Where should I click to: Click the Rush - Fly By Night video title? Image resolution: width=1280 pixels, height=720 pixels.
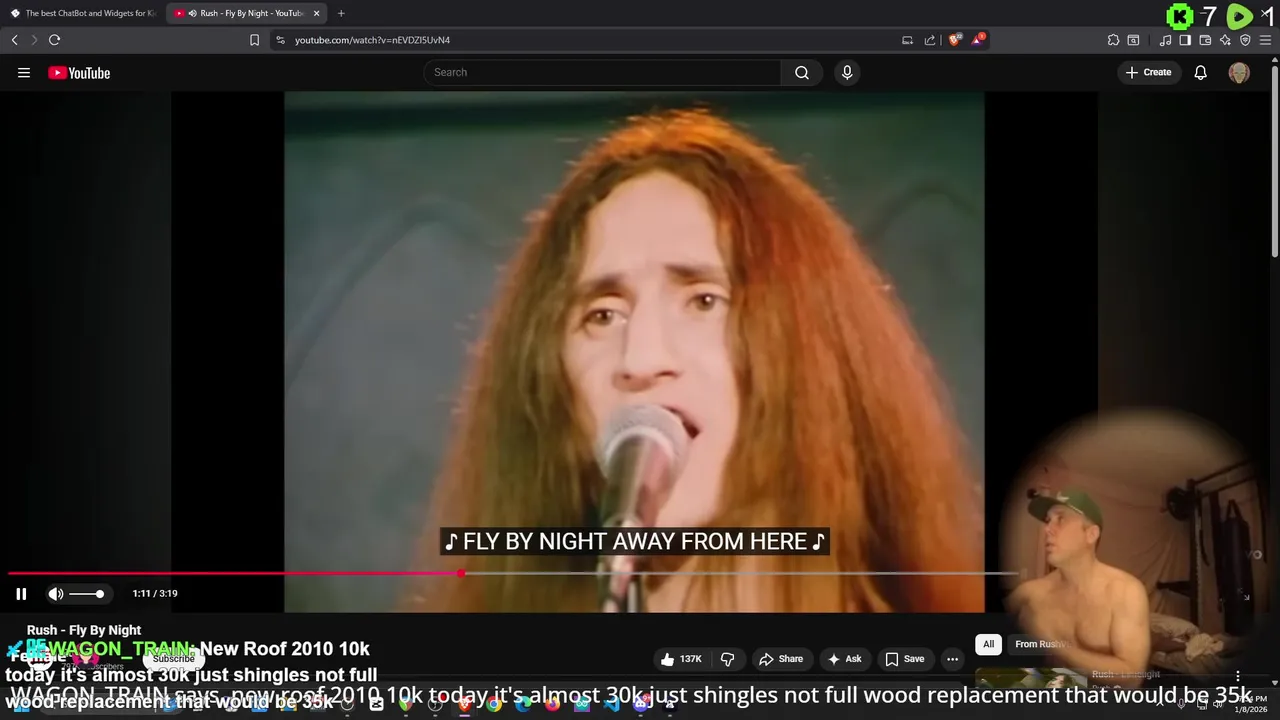84,630
